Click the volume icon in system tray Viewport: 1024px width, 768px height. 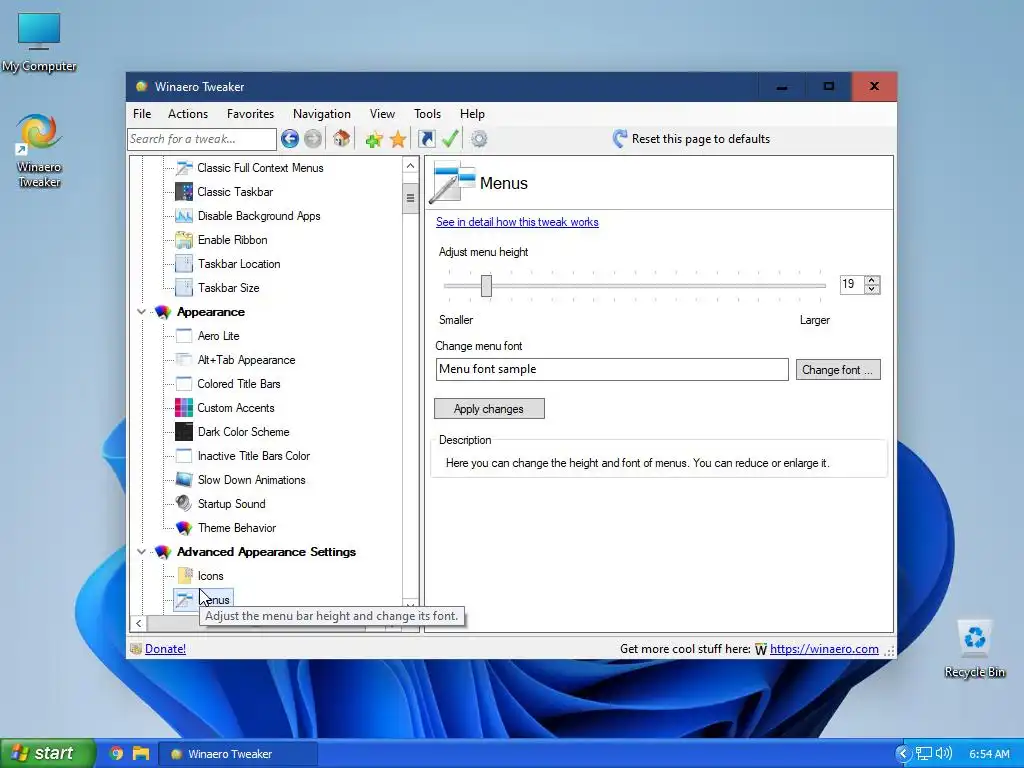pos(944,754)
